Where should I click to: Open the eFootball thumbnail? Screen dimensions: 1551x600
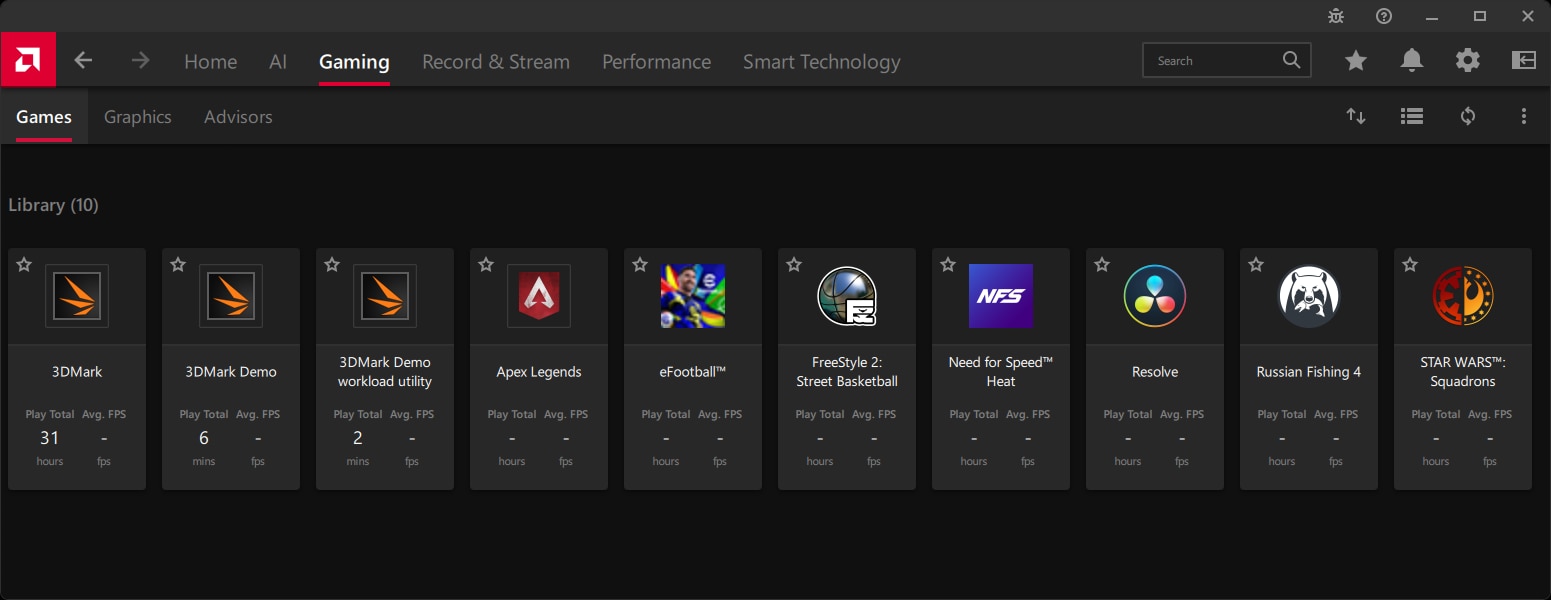693,296
